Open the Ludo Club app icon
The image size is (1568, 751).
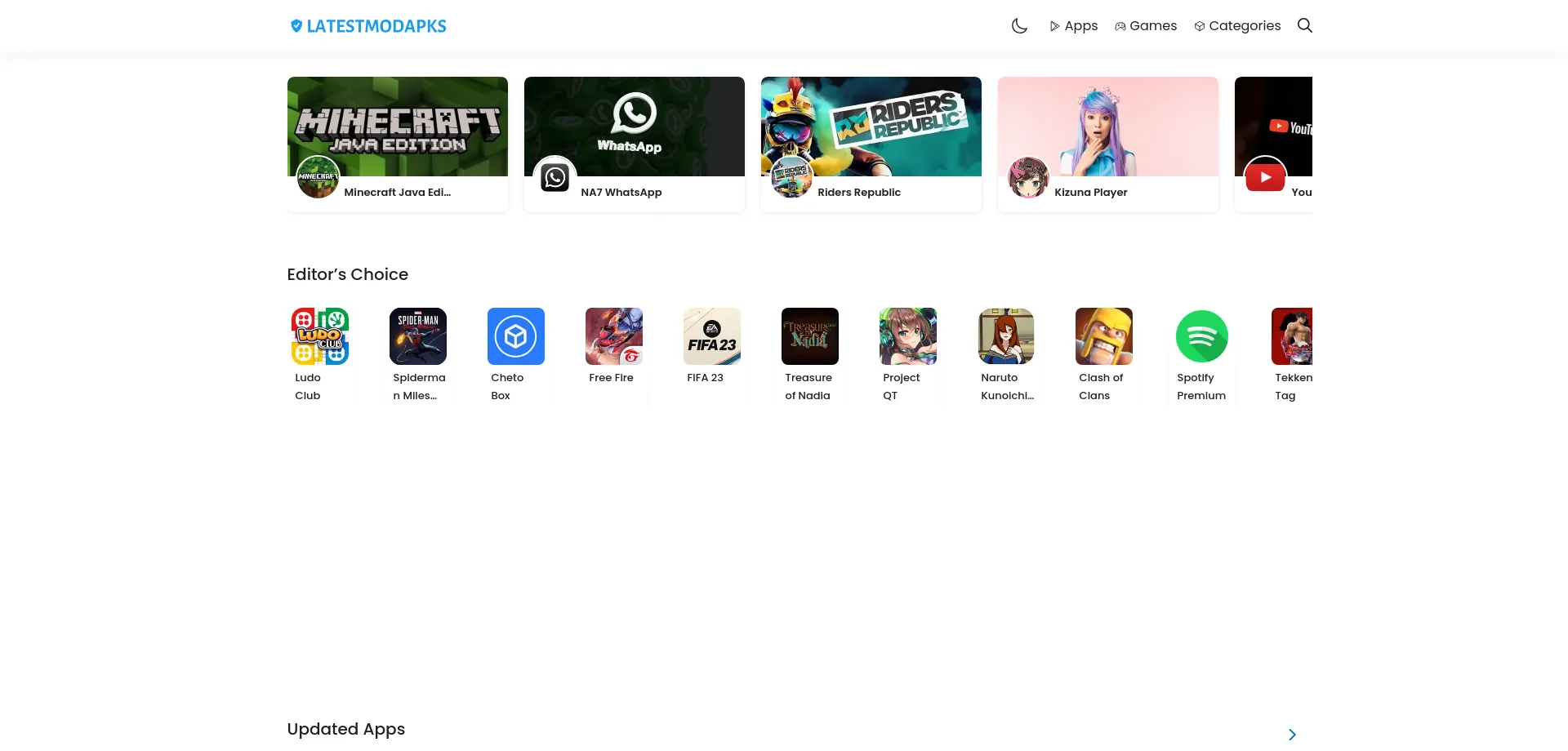320,336
